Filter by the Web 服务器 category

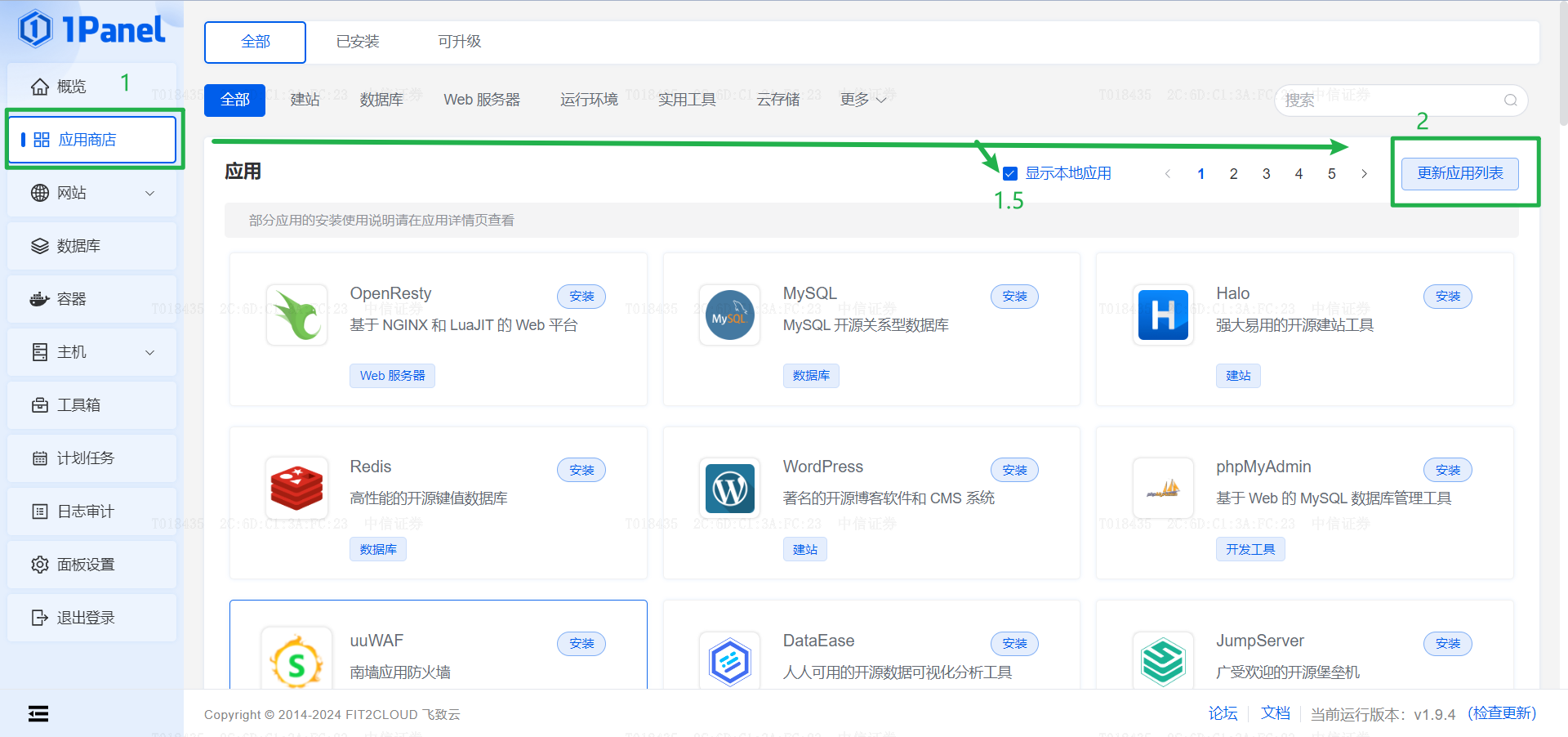[x=482, y=100]
